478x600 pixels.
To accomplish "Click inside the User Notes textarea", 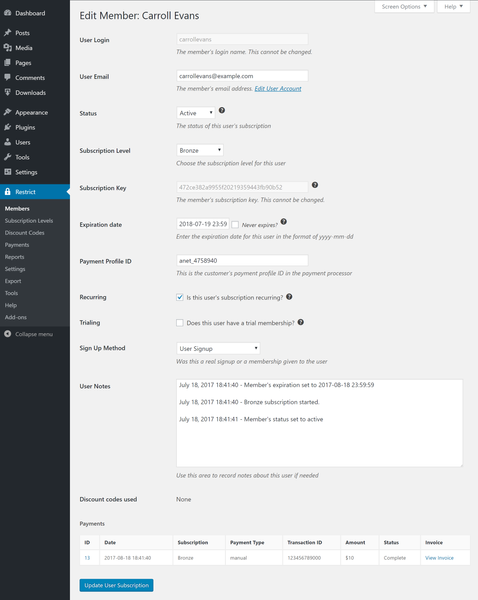I will pyautogui.click(x=320, y=423).
